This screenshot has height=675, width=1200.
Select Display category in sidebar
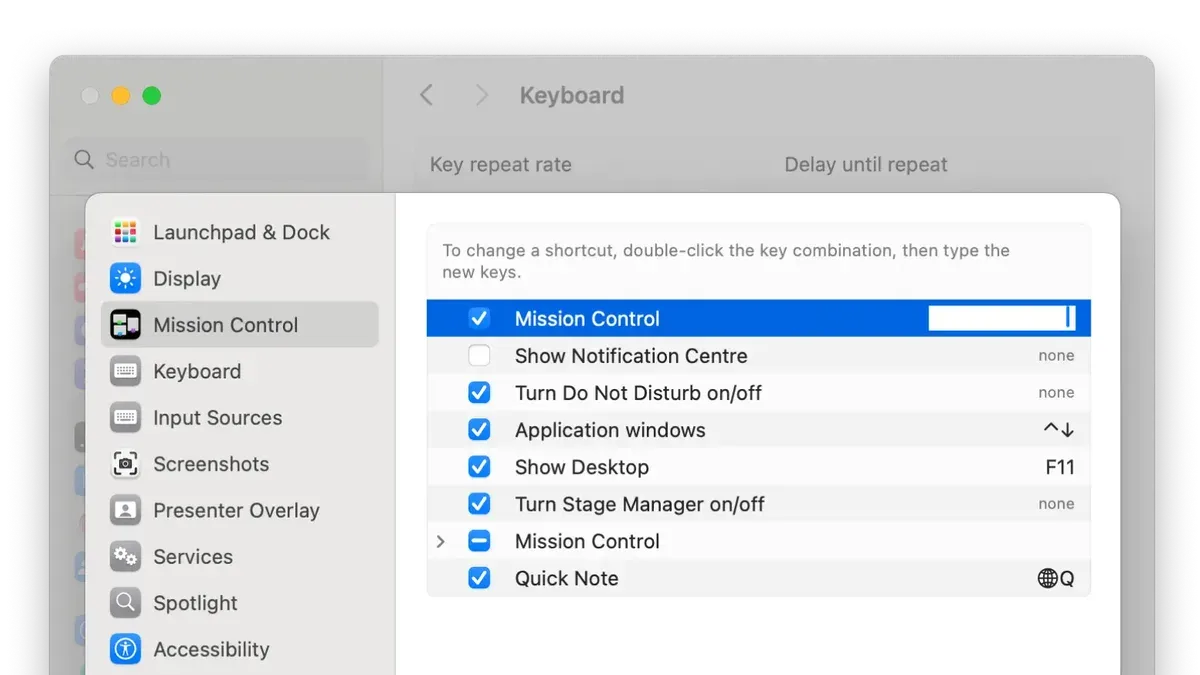pos(240,278)
